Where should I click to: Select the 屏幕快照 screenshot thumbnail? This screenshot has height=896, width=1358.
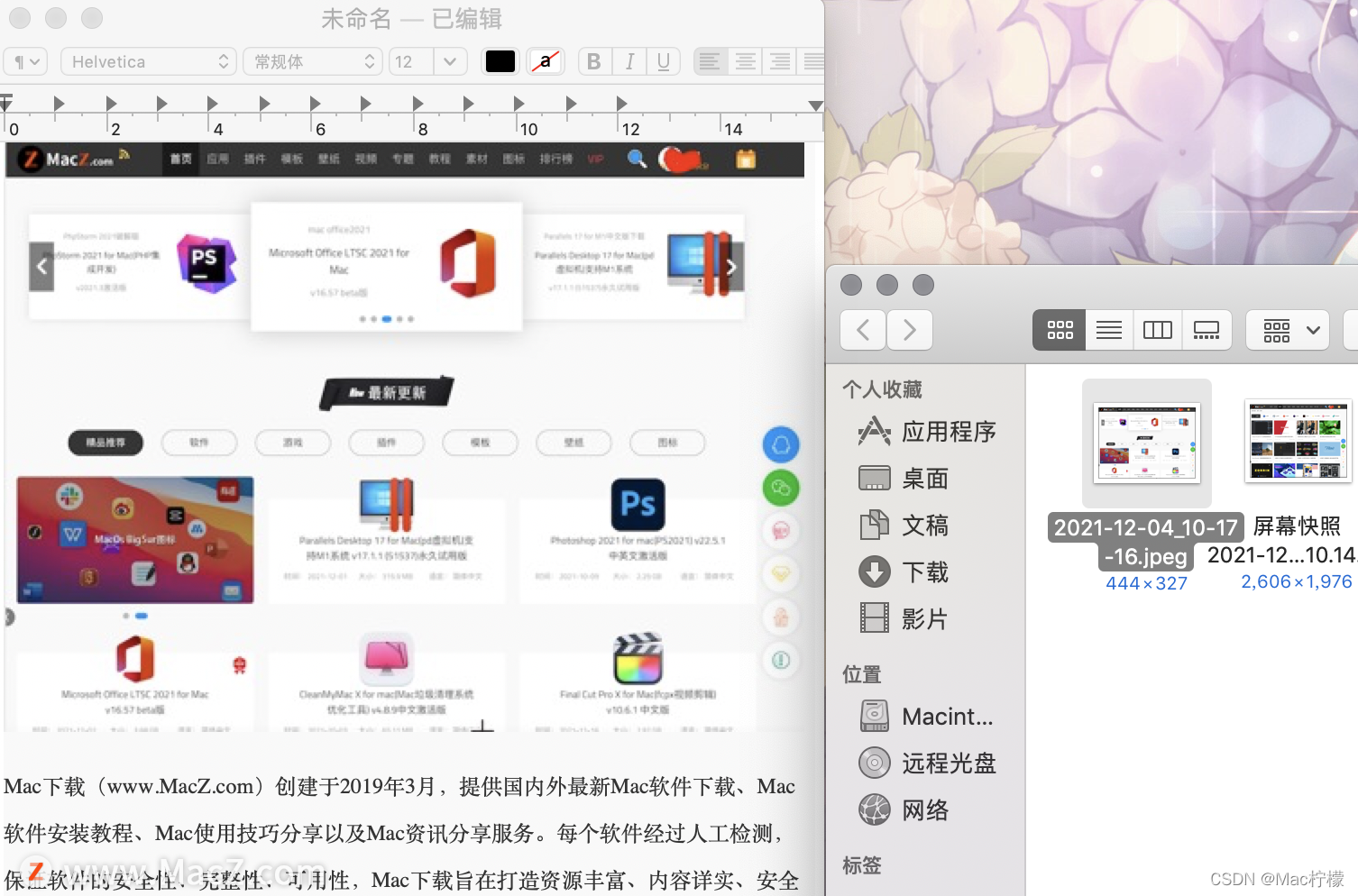tap(1299, 442)
